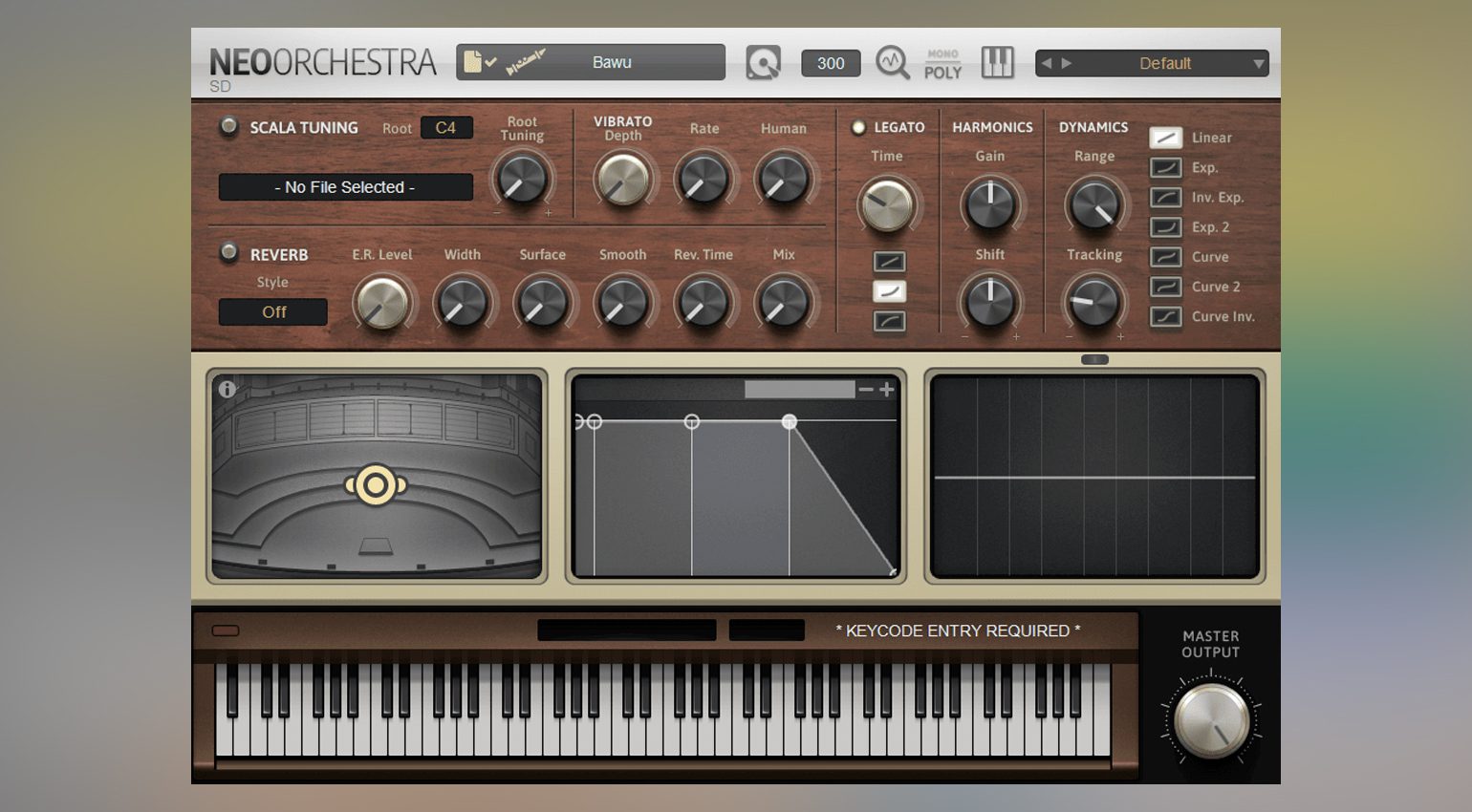1472x812 pixels.
Task: Click the Reverb Smooth knob
Action: click(622, 304)
